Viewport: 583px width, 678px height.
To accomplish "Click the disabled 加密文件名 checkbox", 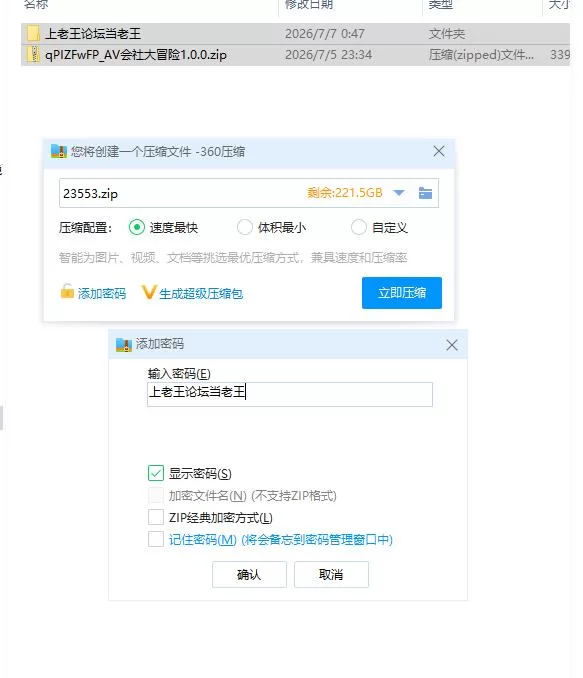I will tap(156, 495).
